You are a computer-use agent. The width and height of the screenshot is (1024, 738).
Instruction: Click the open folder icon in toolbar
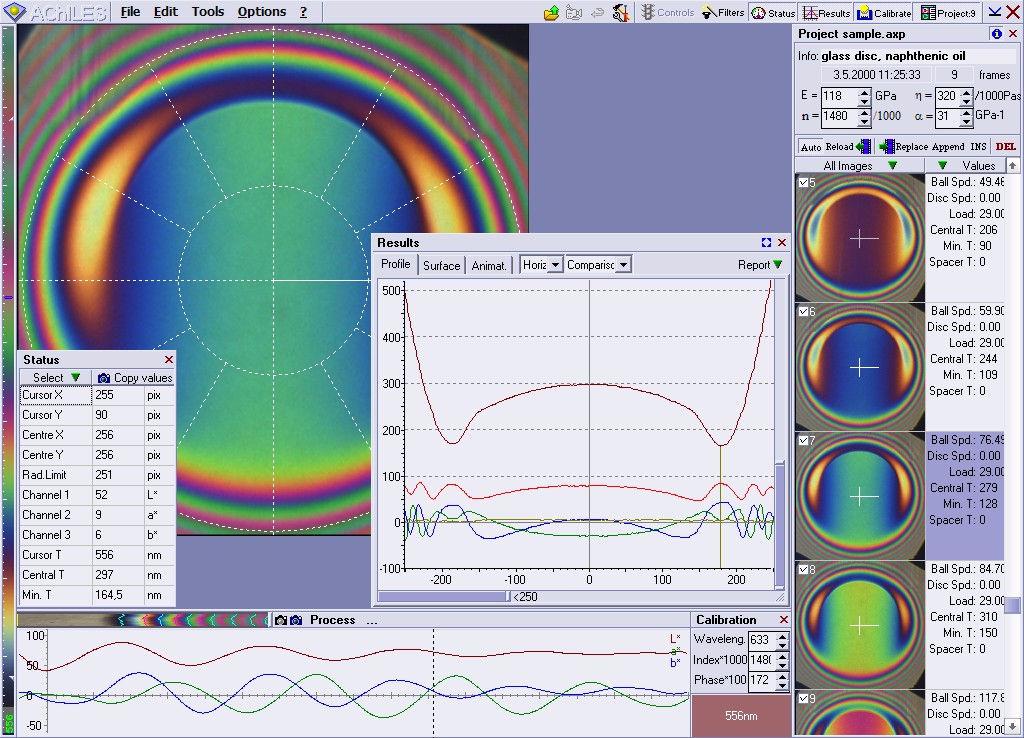(x=551, y=12)
